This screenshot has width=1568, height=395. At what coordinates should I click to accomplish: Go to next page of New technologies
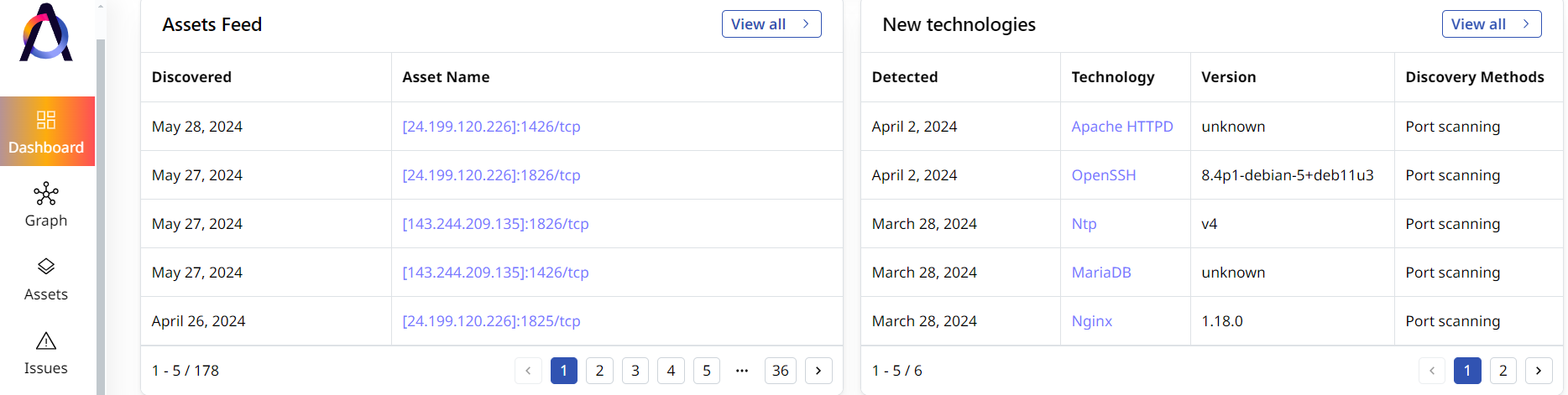point(1539,371)
